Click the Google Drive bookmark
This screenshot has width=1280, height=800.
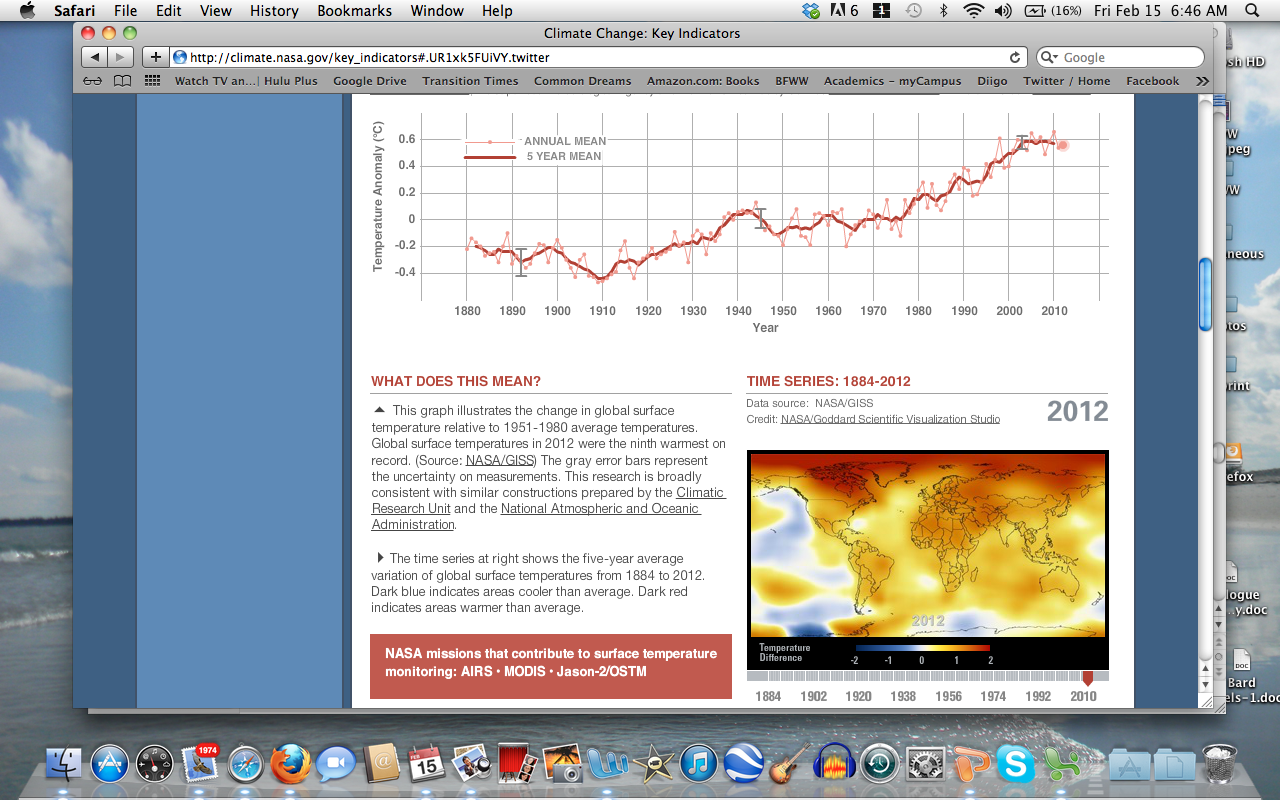pos(369,81)
